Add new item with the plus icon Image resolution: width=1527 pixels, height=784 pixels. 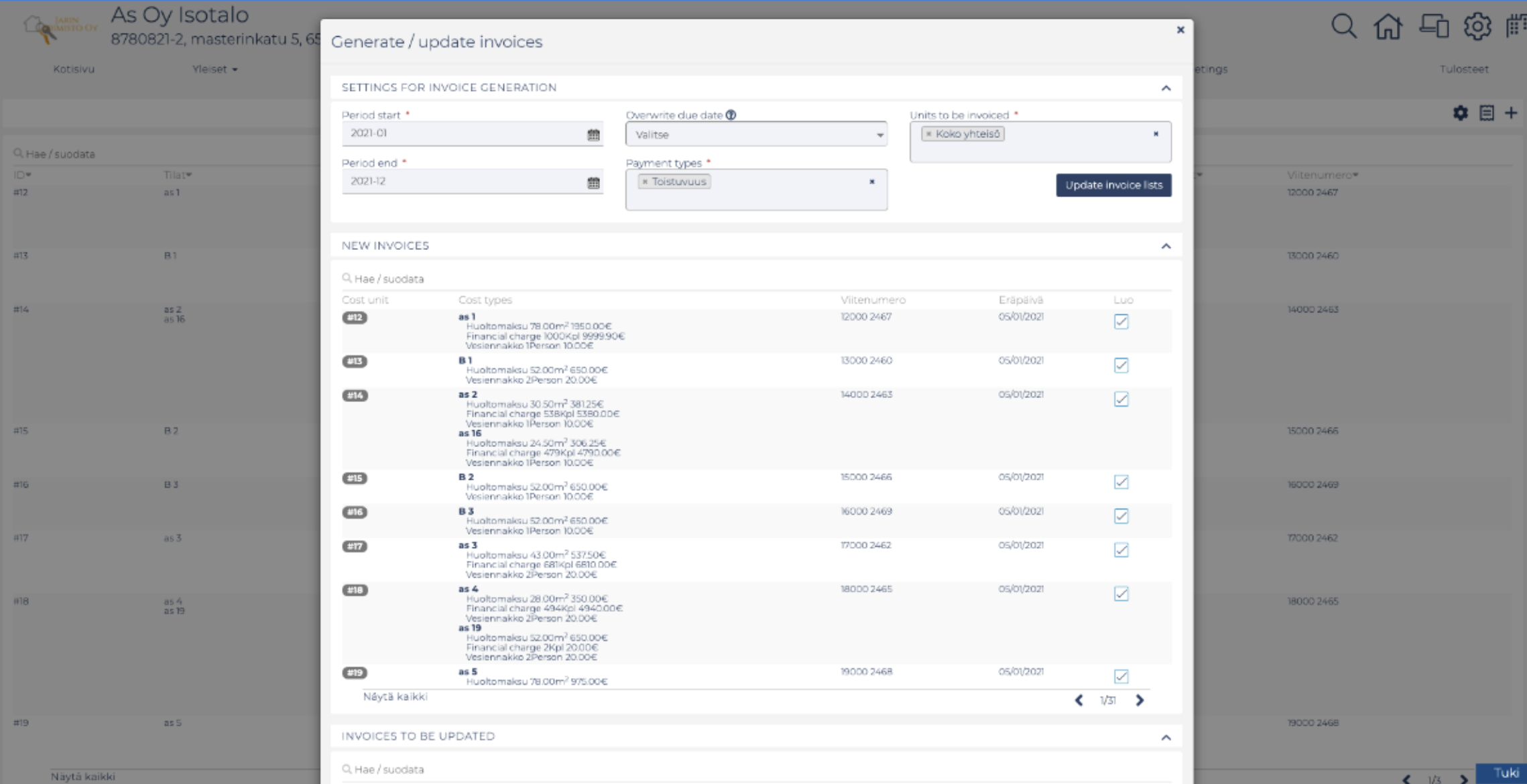pyautogui.click(x=1510, y=113)
